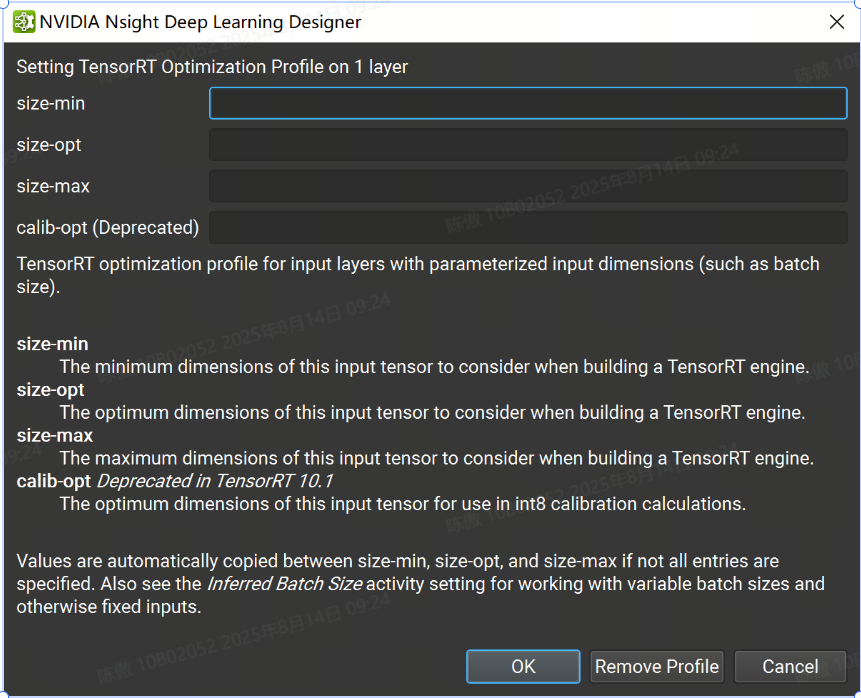Select the bold "size-min" heading in the help text
The width and height of the screenshot is (861, 698).
click(52, 344)
